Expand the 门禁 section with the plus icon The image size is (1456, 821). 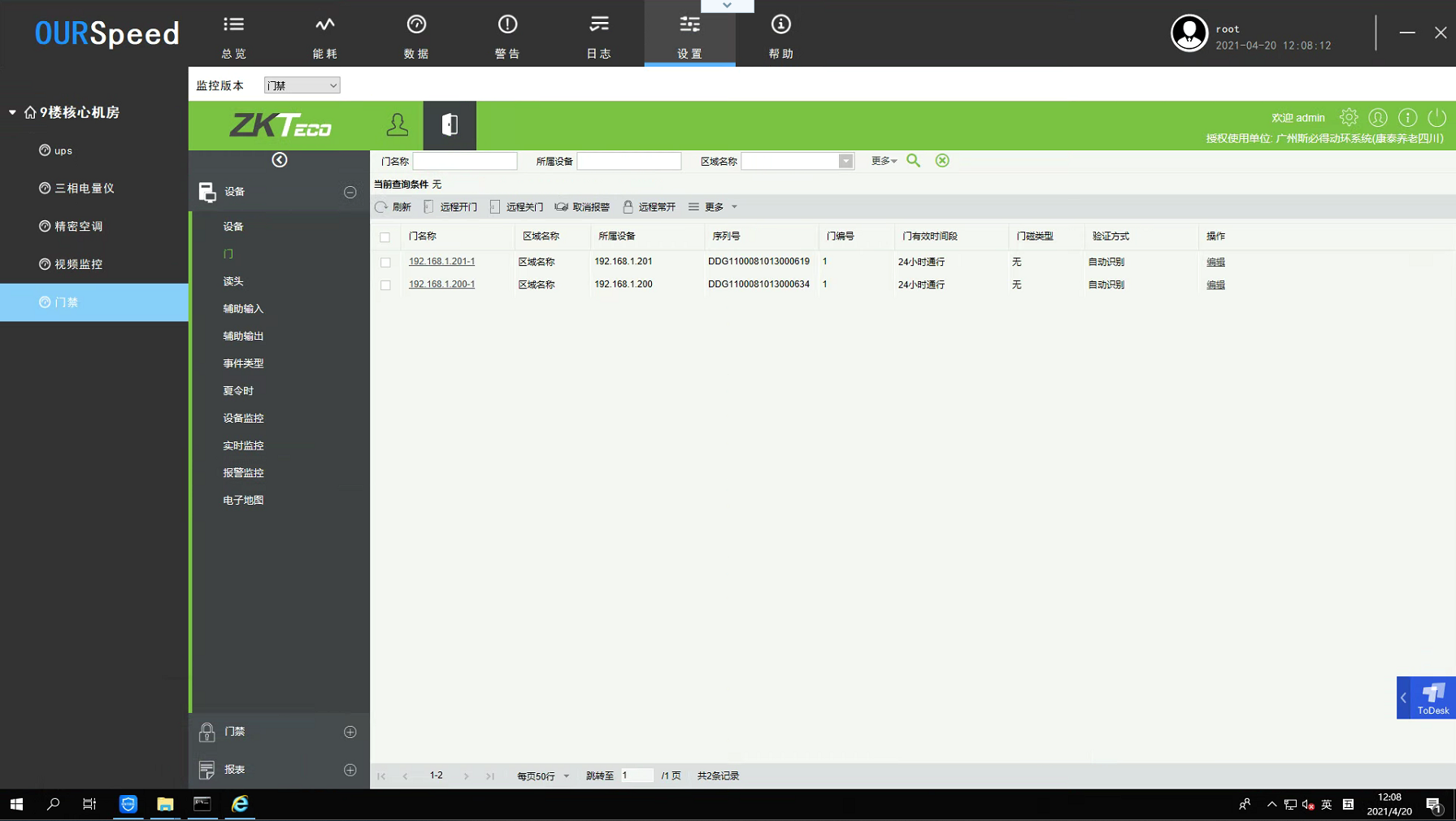point(350,732)
